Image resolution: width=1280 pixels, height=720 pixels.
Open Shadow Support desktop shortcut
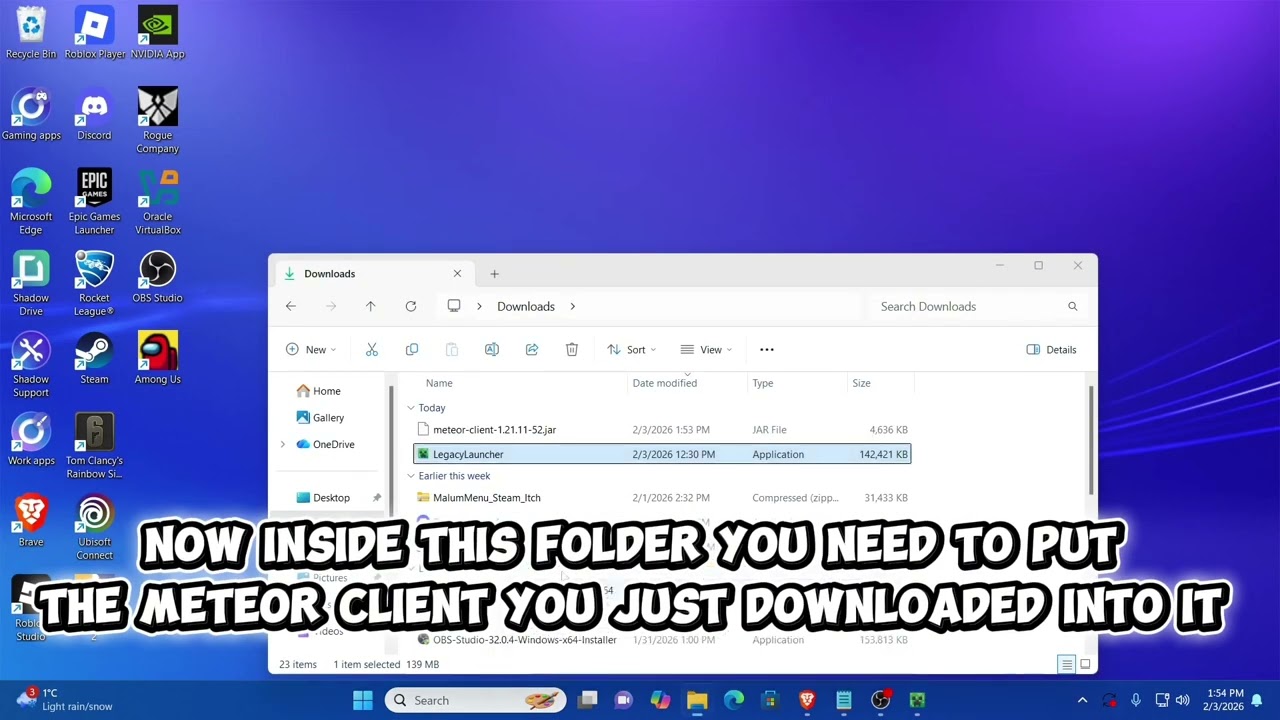tap(31, 364)
